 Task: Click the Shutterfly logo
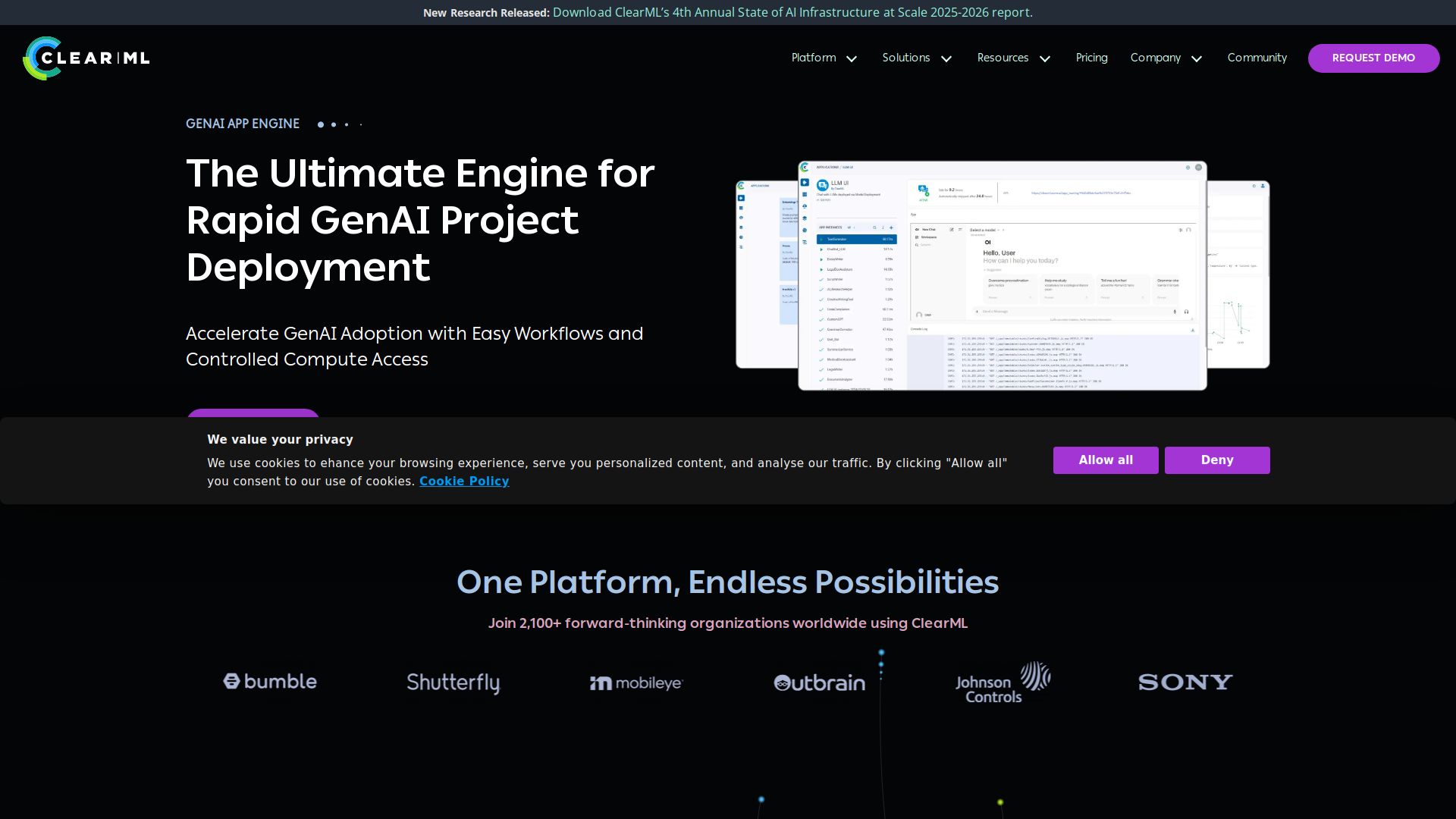pos(453,682)
